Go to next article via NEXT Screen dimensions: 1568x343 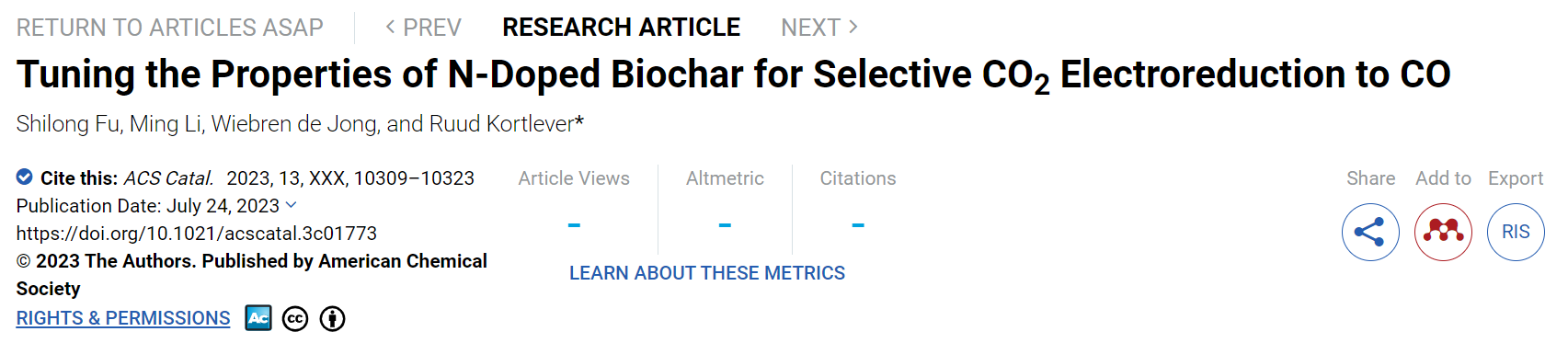tap(819, 28)
